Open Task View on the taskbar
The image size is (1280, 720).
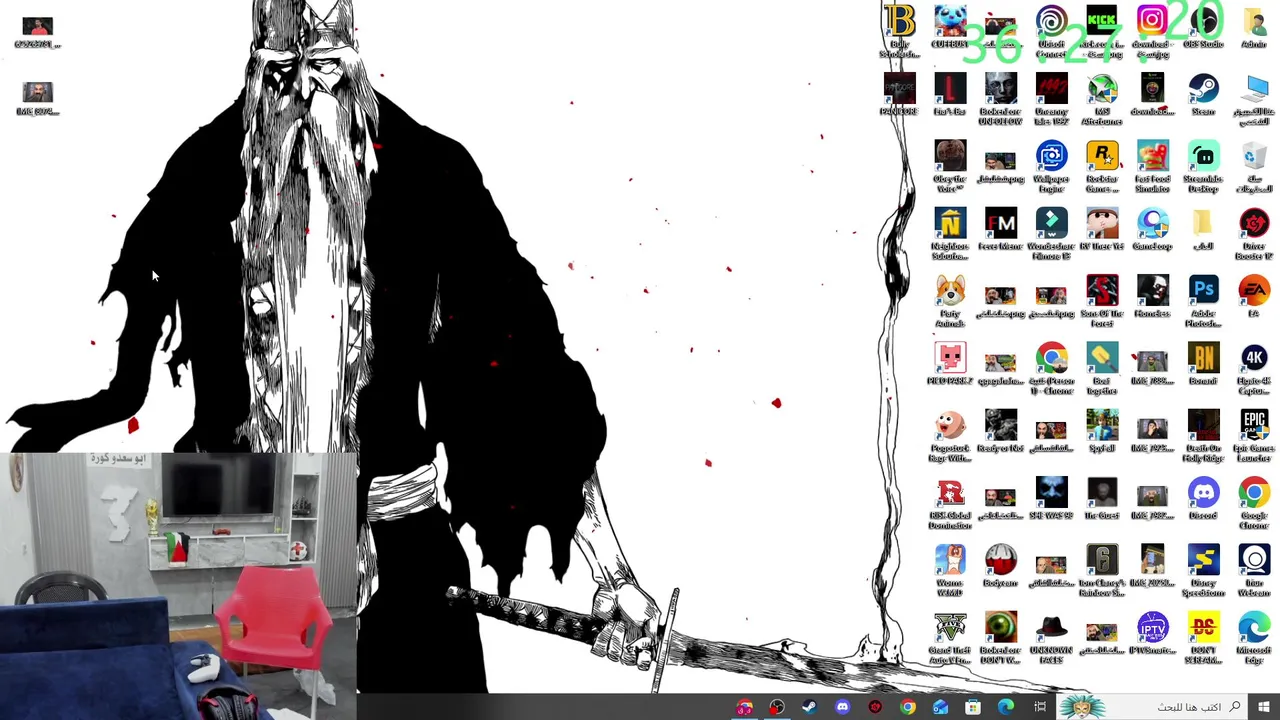[x=1040, y=707]
